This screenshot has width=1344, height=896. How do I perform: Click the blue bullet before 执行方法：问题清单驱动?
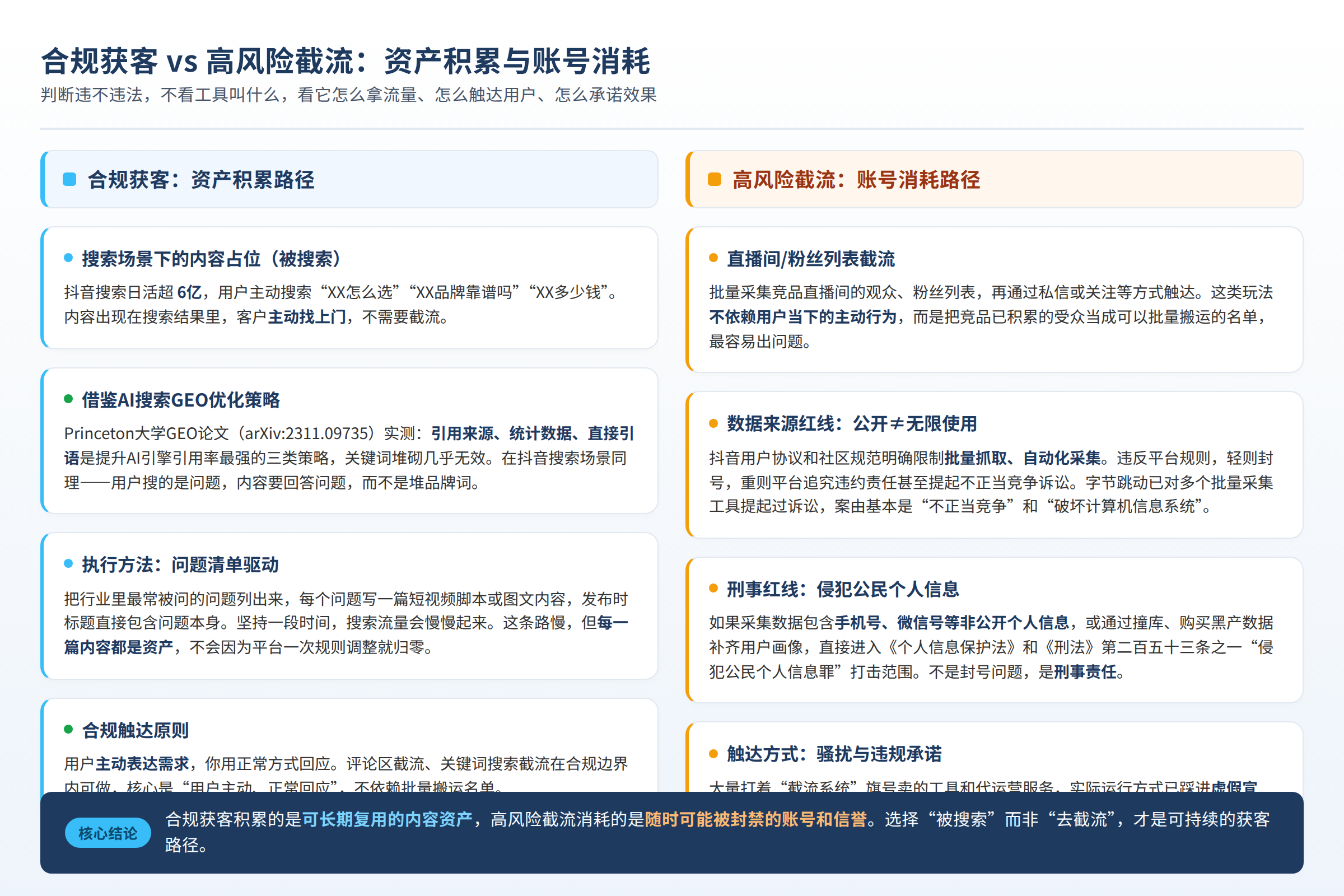(x=68, y=563)
